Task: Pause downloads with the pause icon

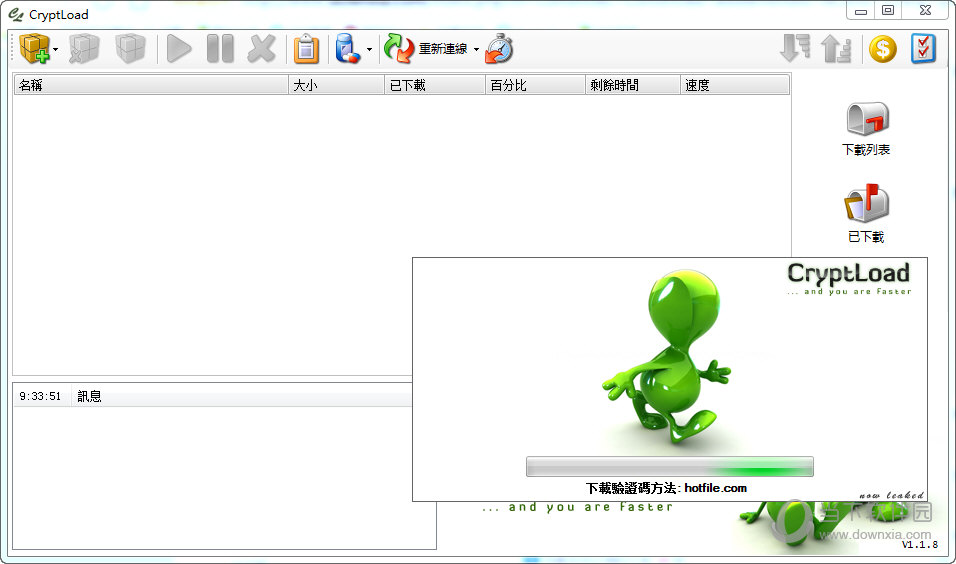Action: (220, 49)
